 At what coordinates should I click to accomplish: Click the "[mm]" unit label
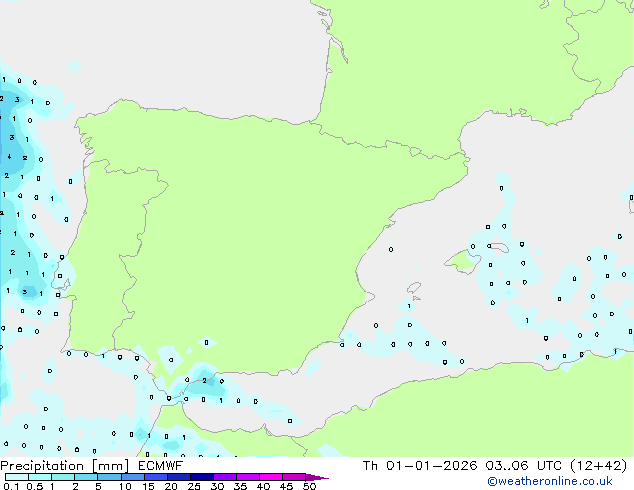[111, 466]
